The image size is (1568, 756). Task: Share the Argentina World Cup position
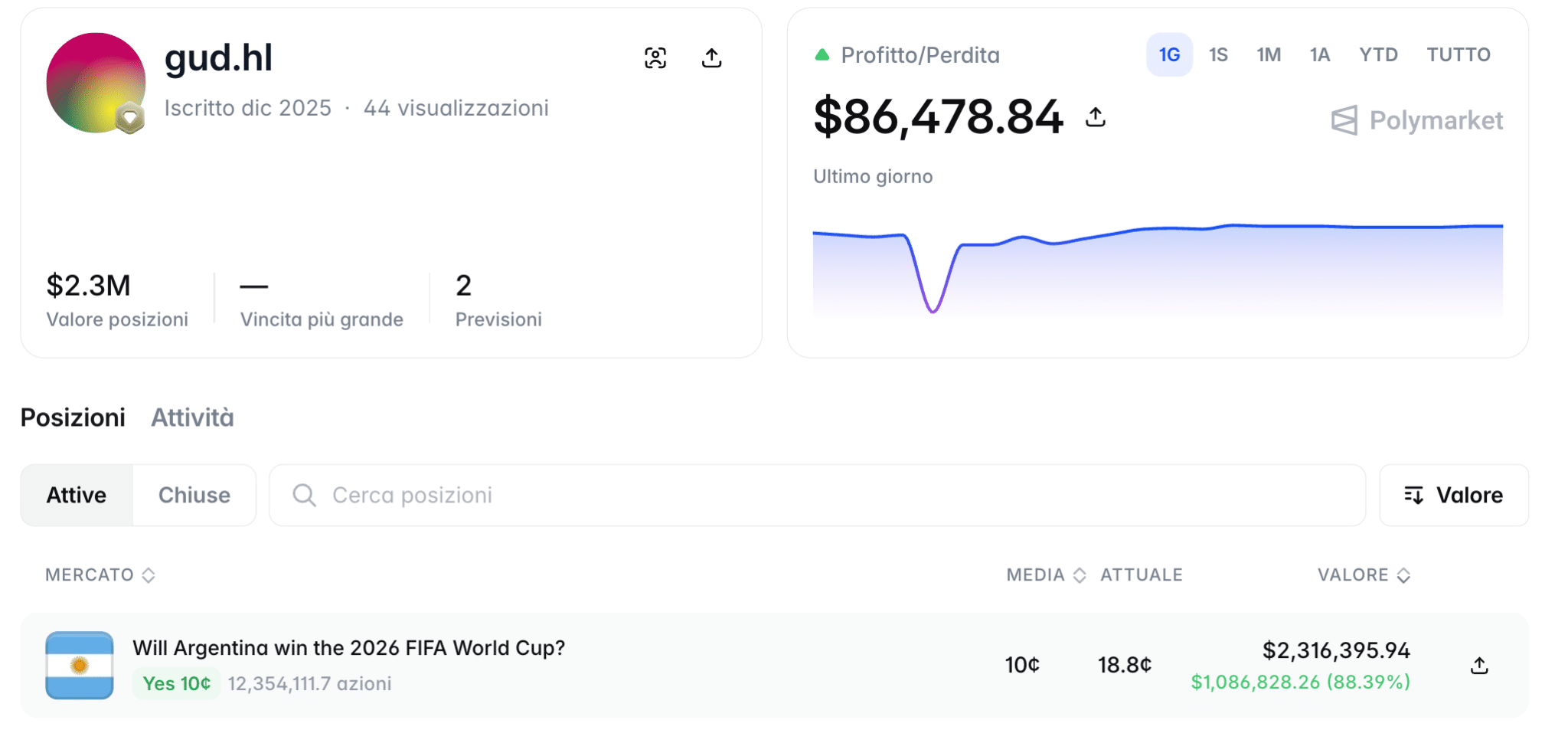click(x=1479, y=666)
